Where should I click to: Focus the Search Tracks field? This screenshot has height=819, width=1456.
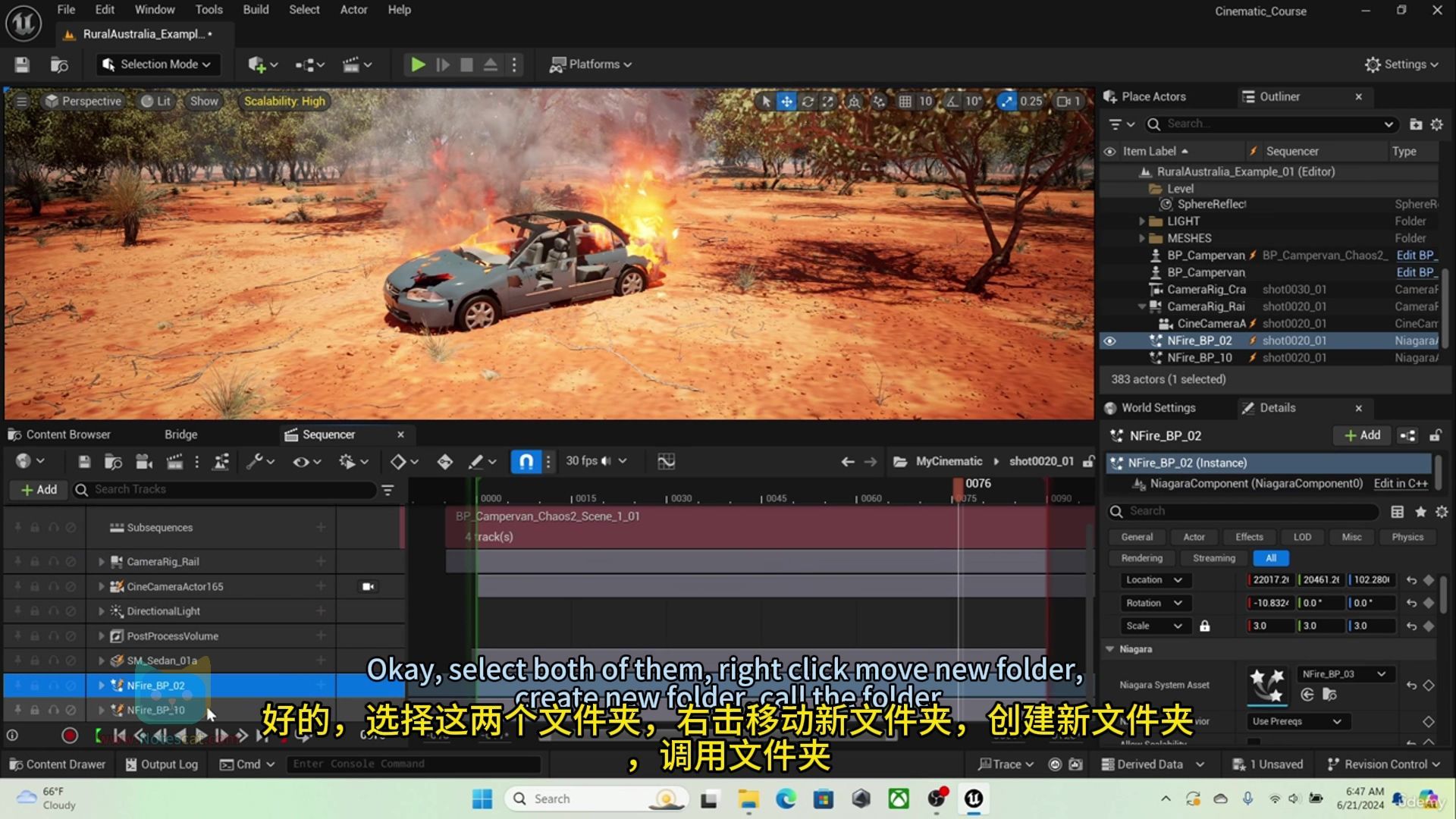224,490
